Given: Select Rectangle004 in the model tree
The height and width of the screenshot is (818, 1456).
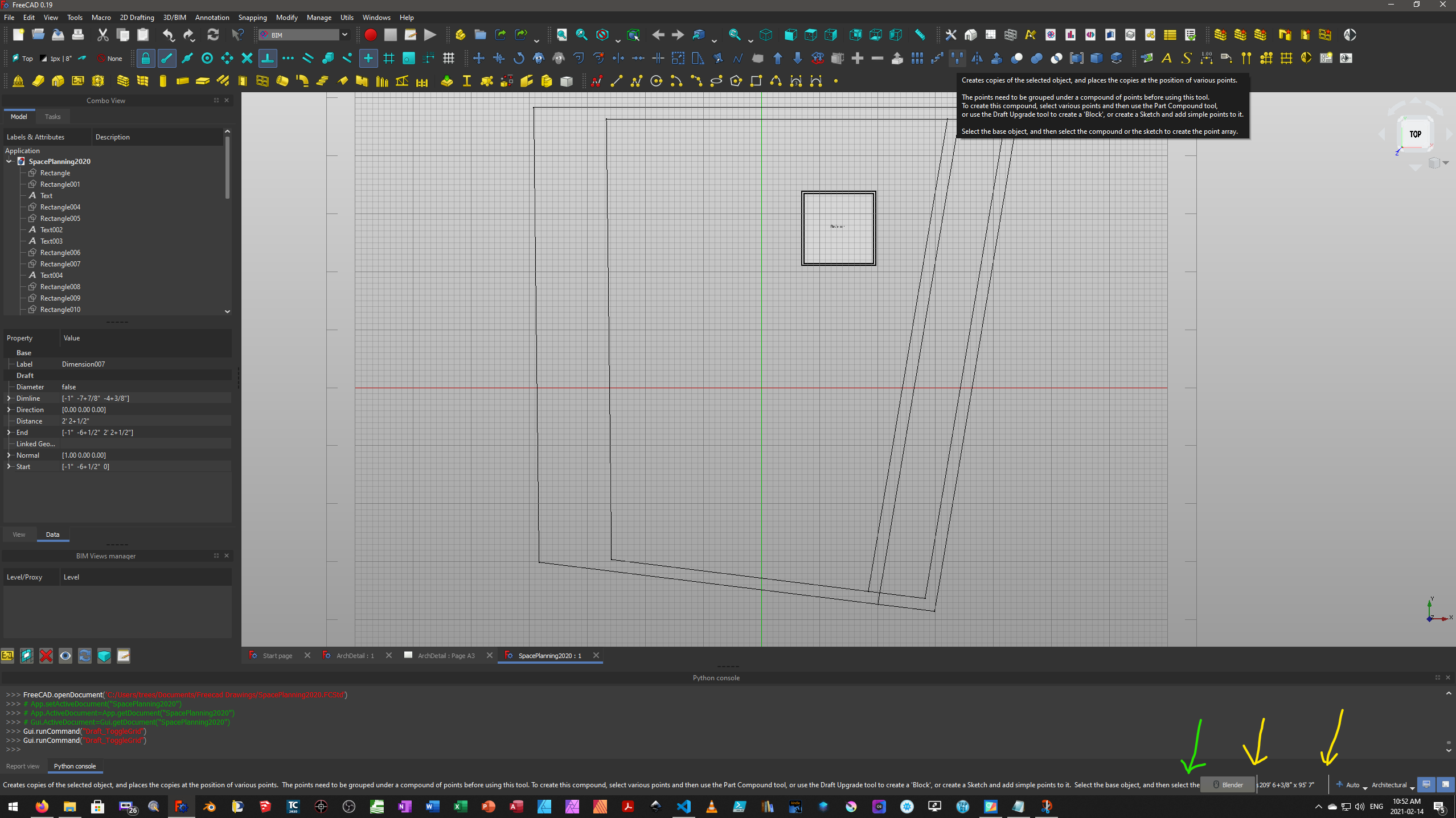Looking at the screenshot, I should (x=60, y=207).
